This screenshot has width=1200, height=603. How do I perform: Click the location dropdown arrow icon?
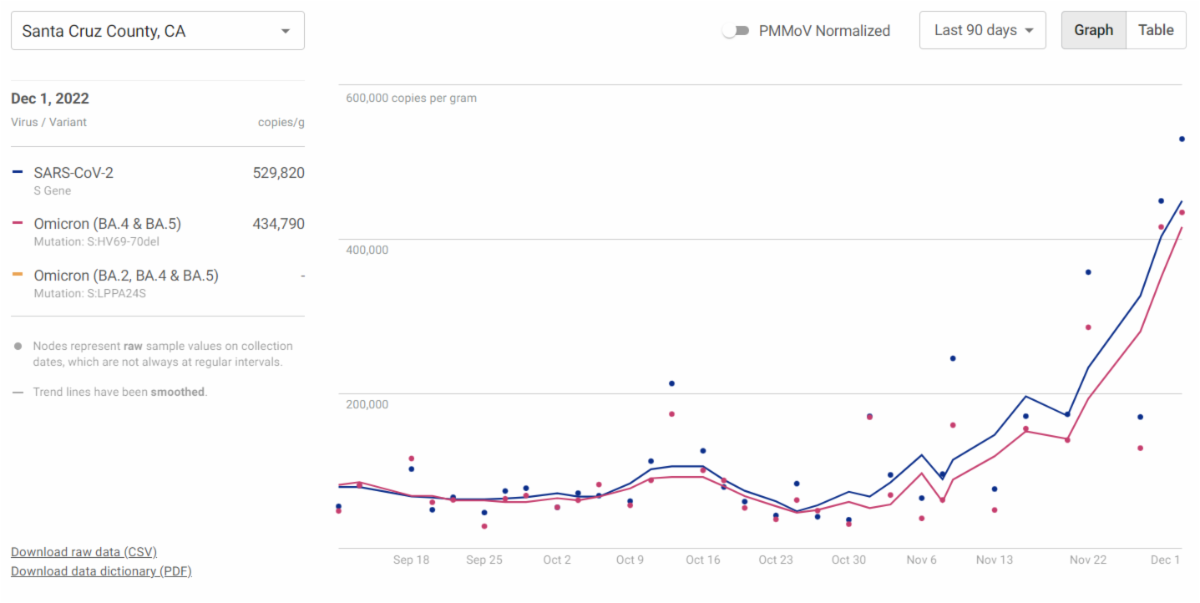(286, 31)
